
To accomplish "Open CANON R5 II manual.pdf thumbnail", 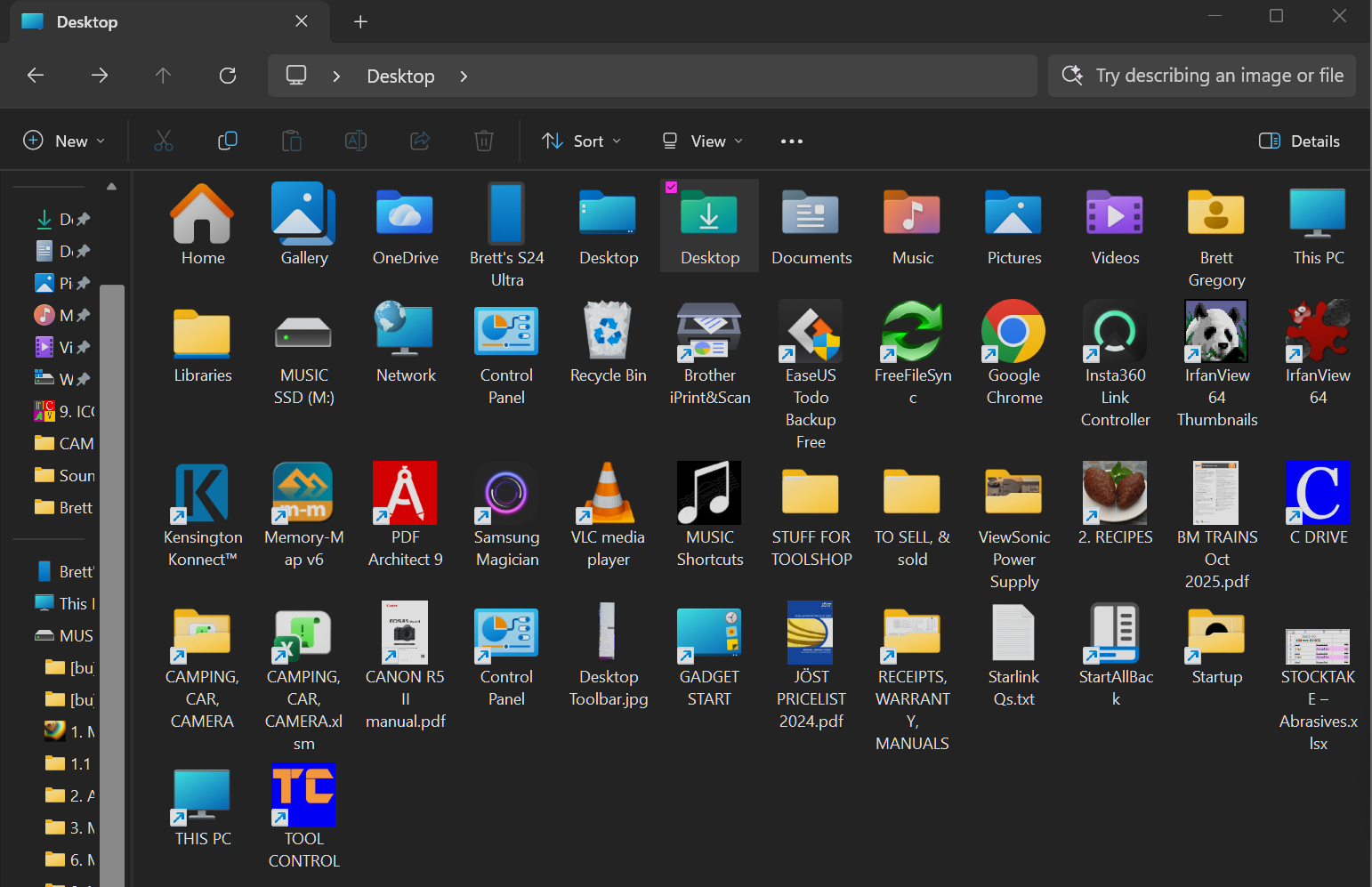I will [x=406, y=633].
